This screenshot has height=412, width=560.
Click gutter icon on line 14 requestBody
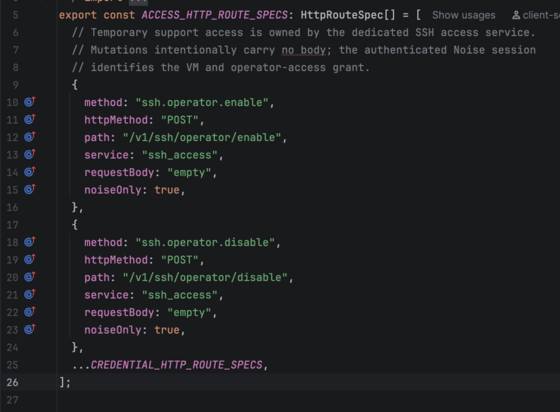point(30,172)
